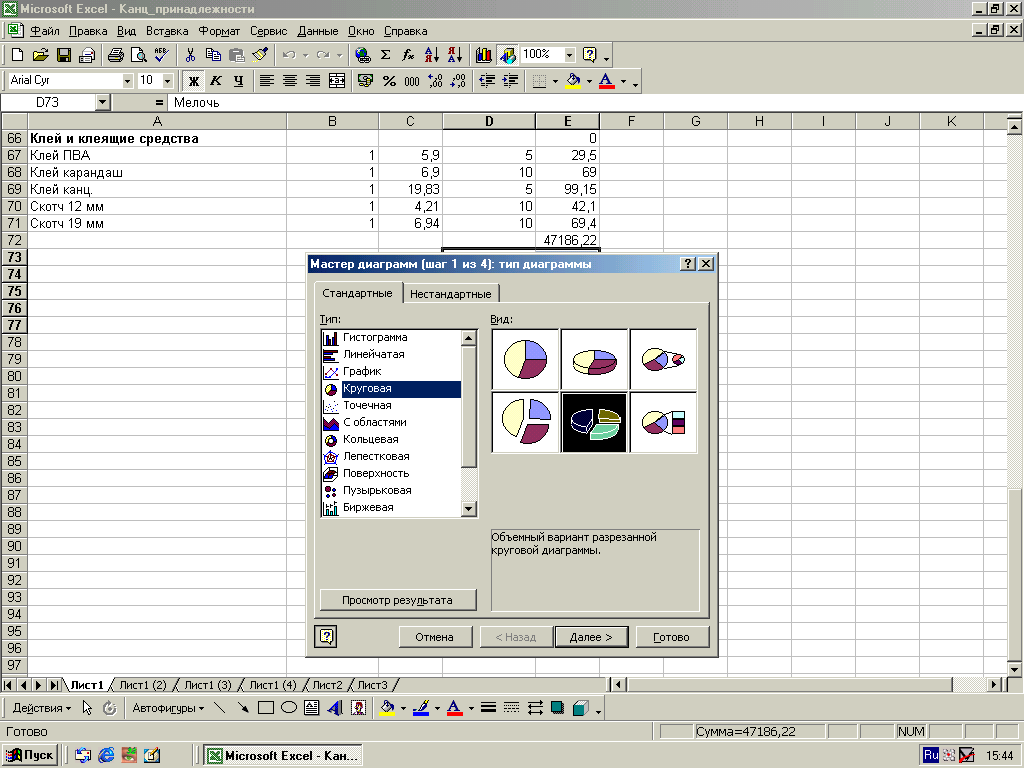Toggle italic formatting К
The height and width of the screenshot is (768, 1024).
coord(216,81)
